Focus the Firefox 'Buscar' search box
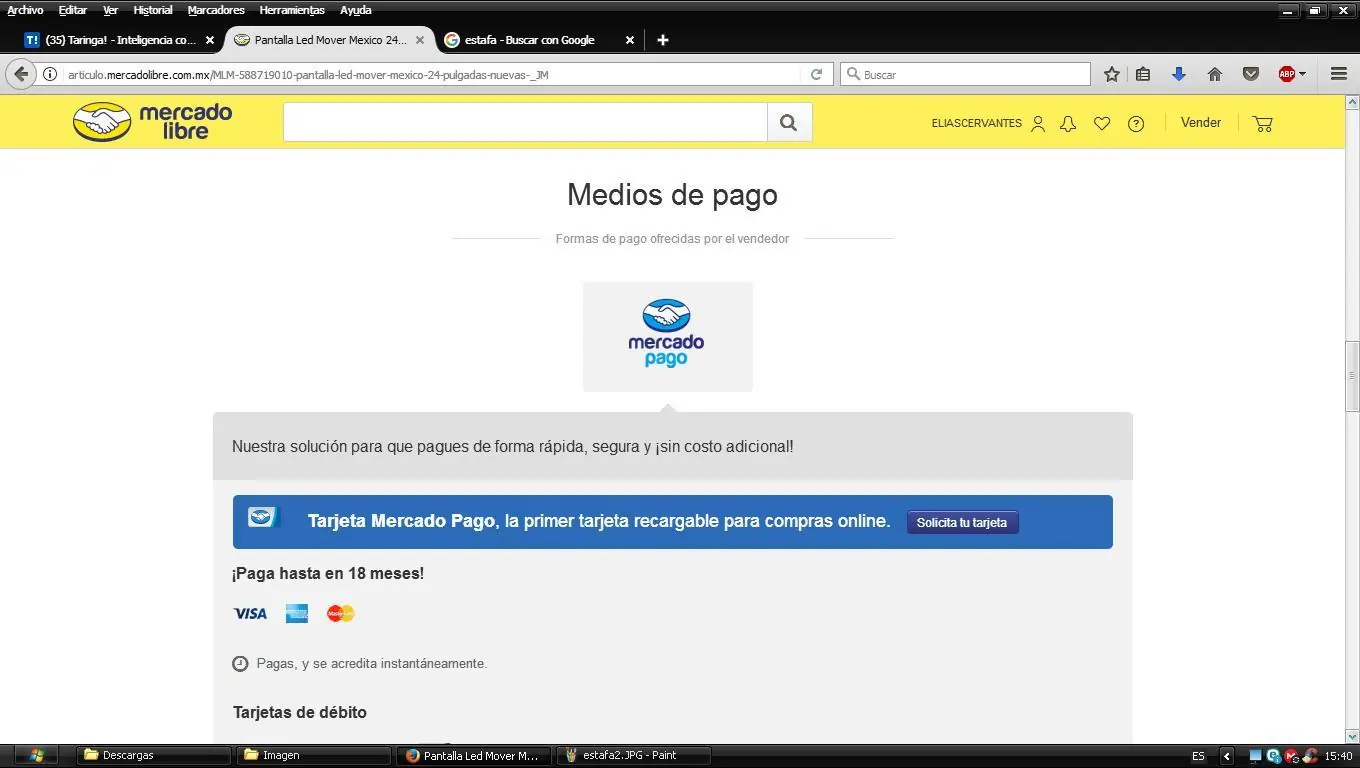Screen dimensions: 1360x768 coord(965,74)
